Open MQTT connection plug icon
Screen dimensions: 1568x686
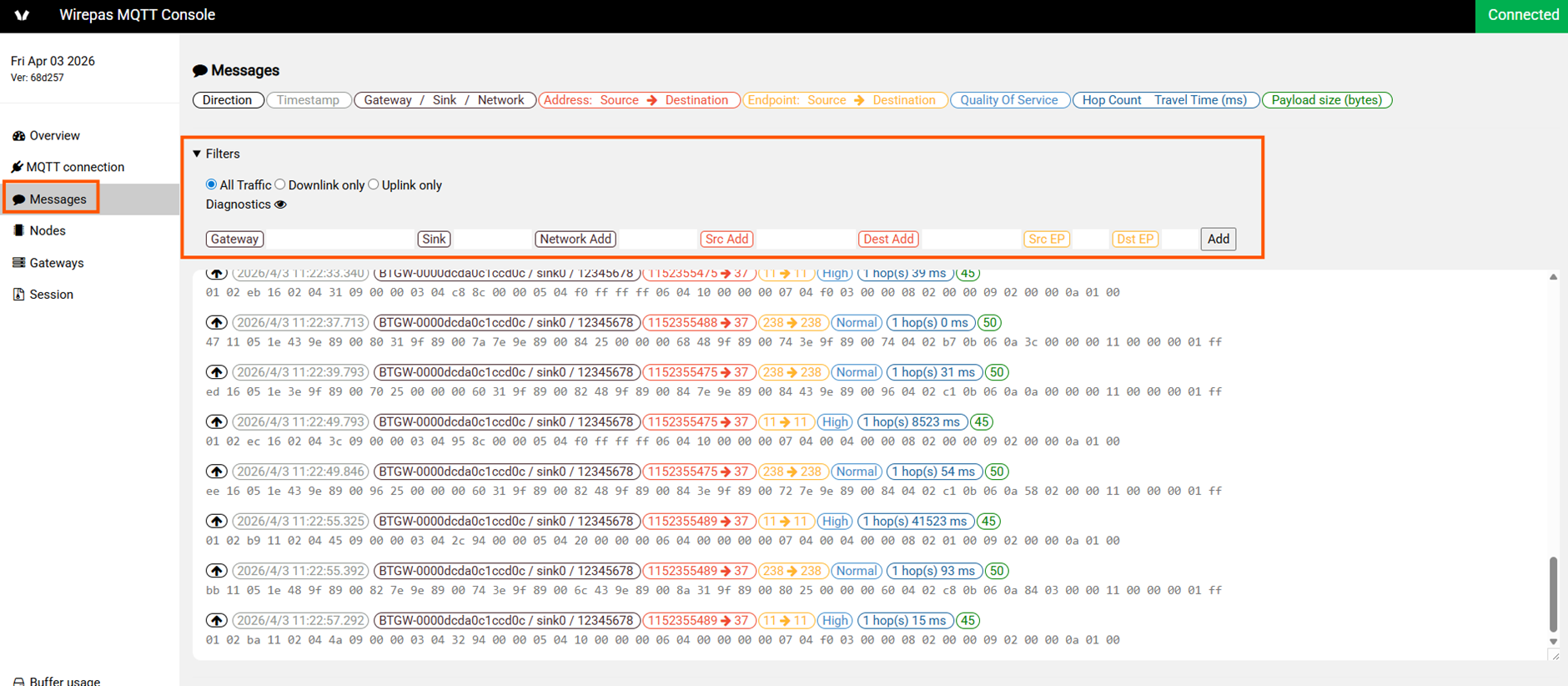click(x=17, y=167)
